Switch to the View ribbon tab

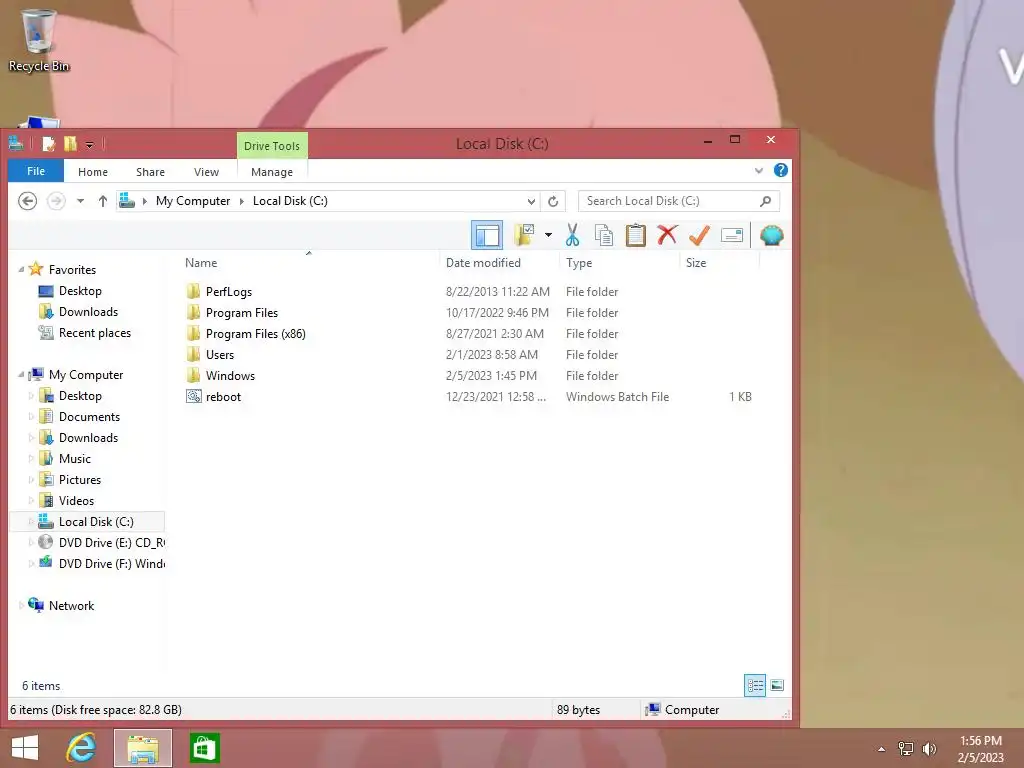[206, 172]
